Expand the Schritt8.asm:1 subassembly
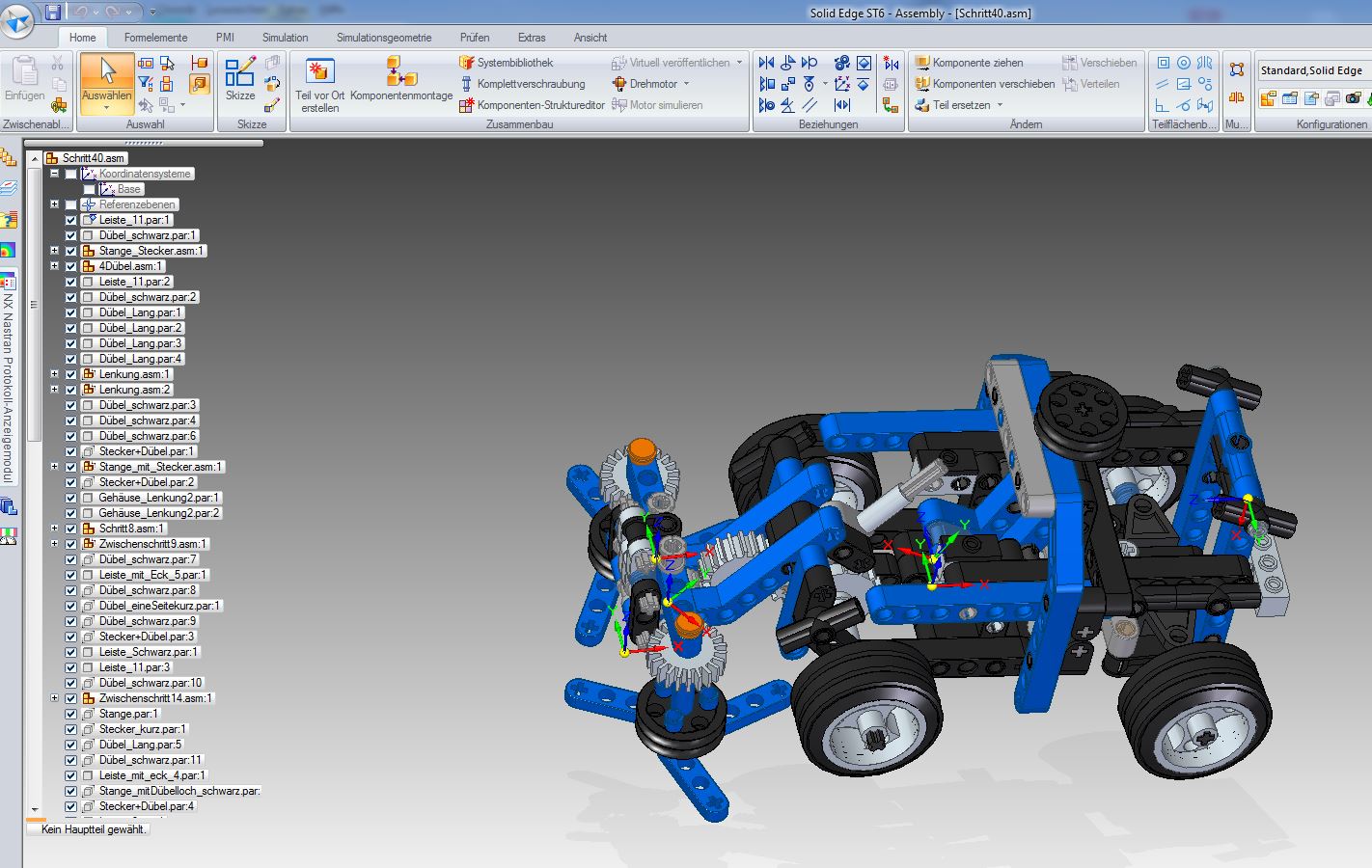 click(x=55, y=529)
